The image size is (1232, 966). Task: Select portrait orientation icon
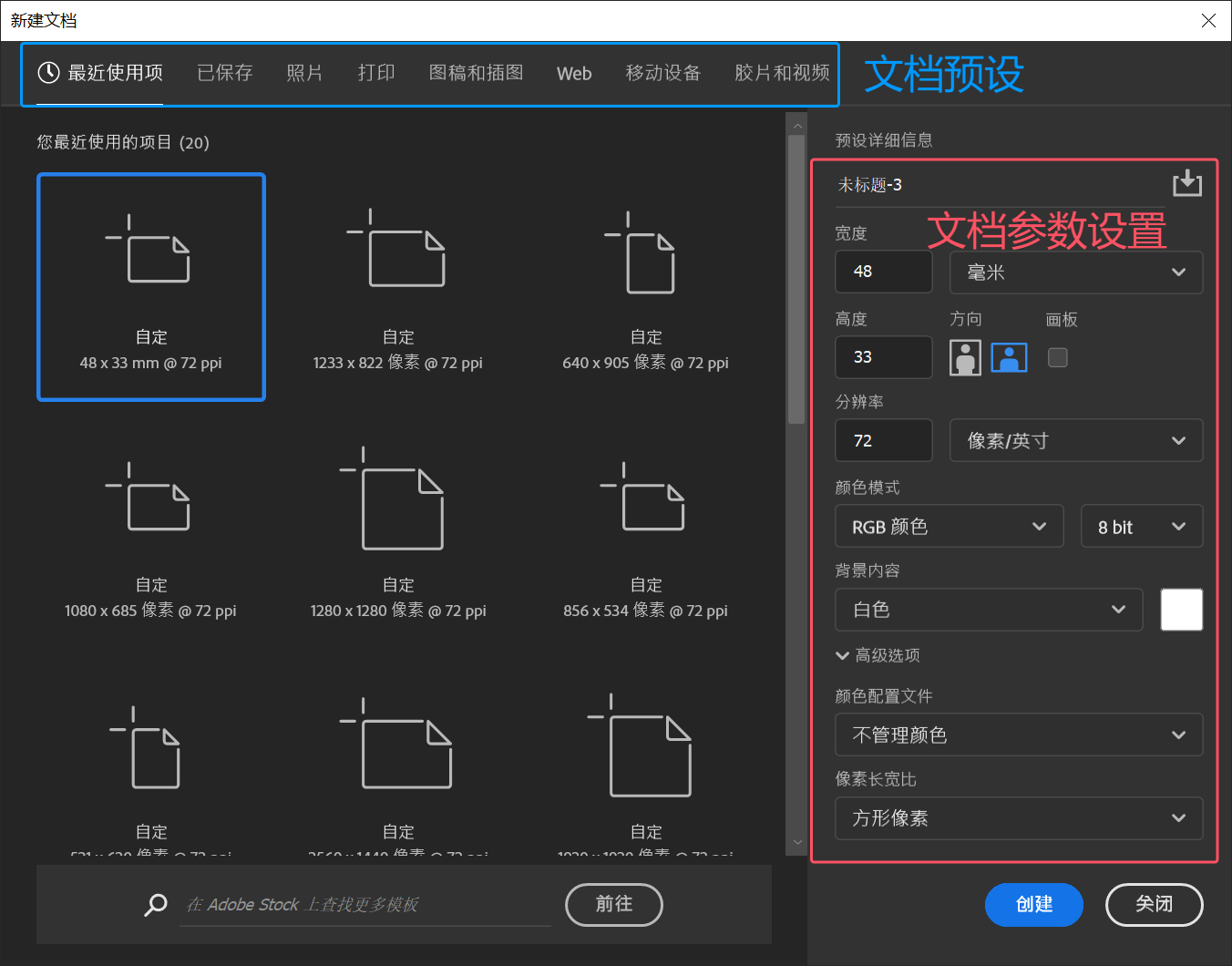click(x=965, y=357)
